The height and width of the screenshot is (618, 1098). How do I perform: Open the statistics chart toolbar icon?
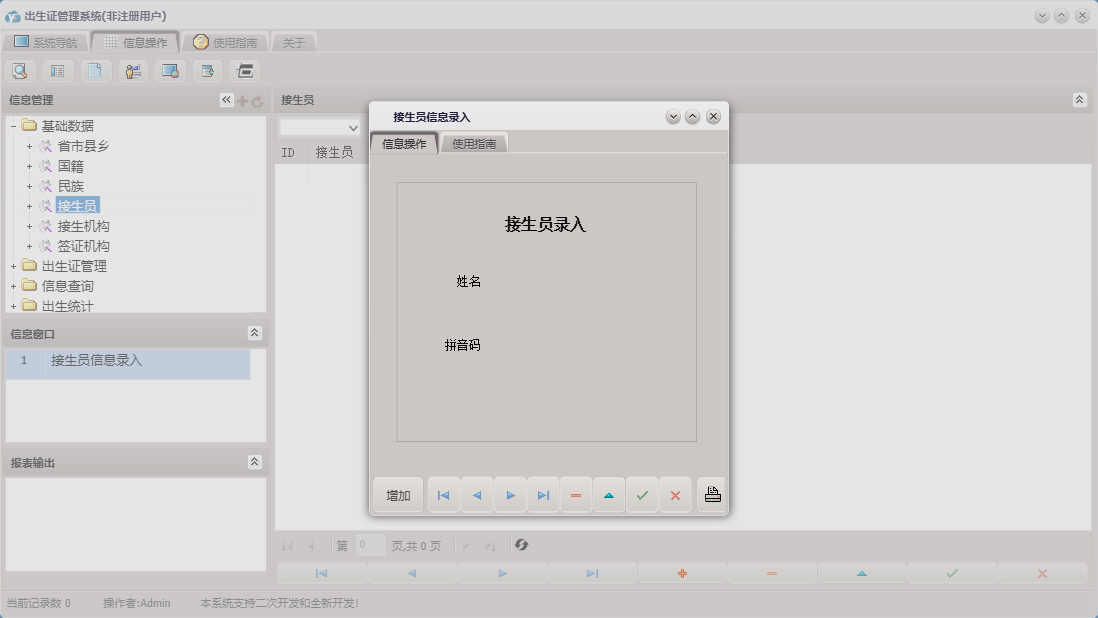(132, 70)
